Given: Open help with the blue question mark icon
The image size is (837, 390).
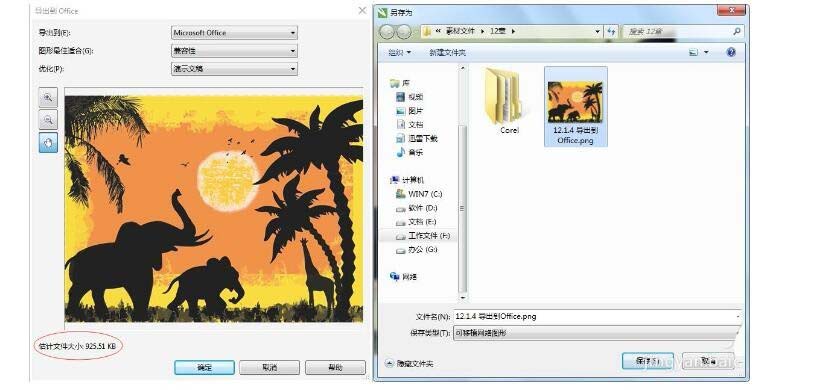Looking at the screenshot, I should [x=731, y=52].
